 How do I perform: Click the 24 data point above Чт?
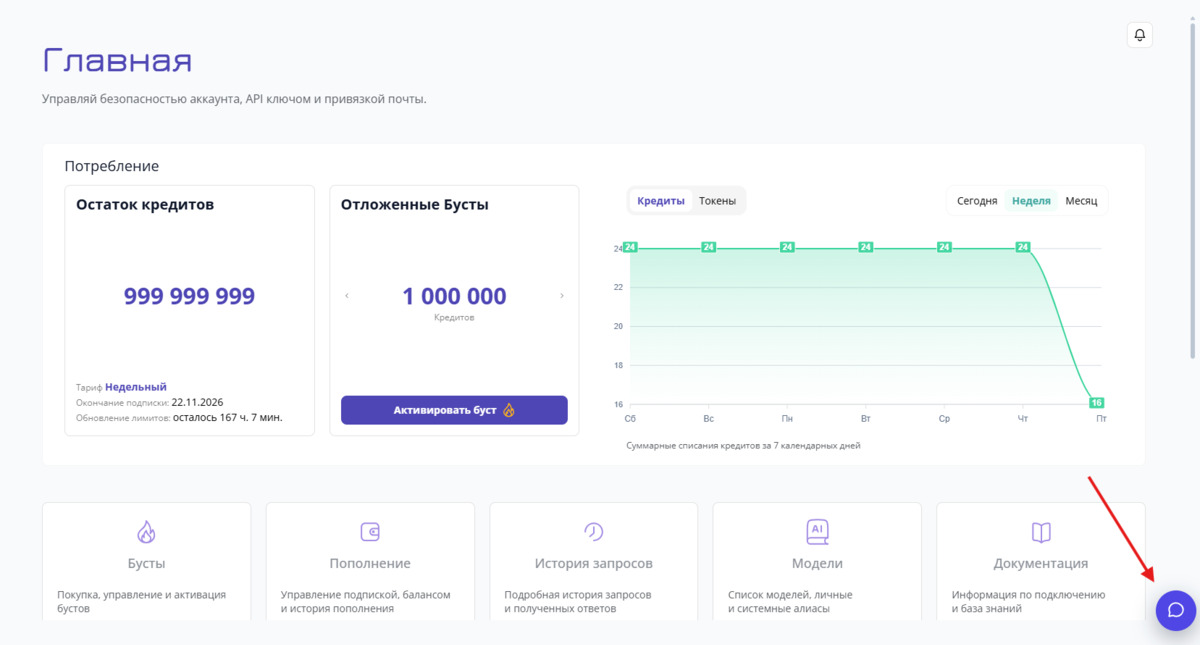click(1023, 247)
